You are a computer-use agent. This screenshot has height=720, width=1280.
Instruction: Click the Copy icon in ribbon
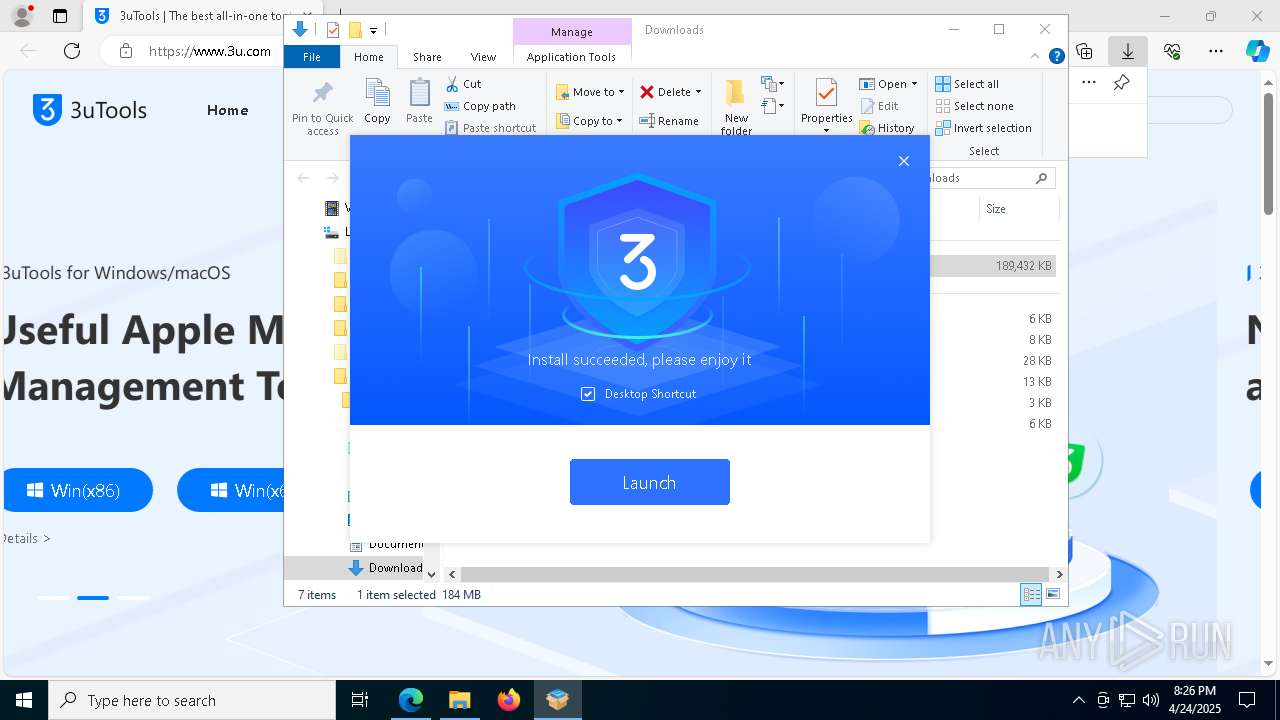[x=377, y=102]
